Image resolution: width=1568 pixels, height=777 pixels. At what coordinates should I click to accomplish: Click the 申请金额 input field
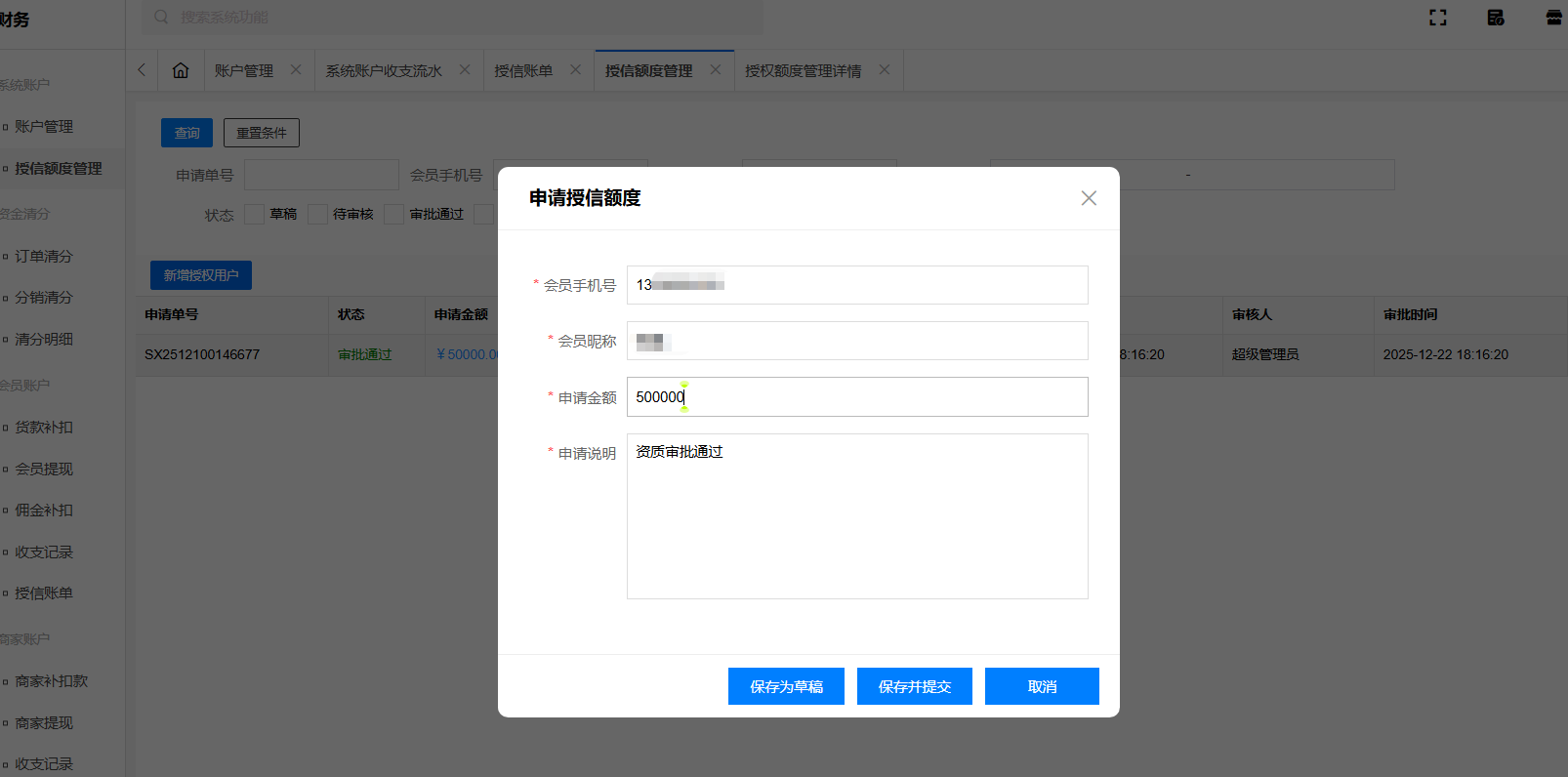(857, 397)
